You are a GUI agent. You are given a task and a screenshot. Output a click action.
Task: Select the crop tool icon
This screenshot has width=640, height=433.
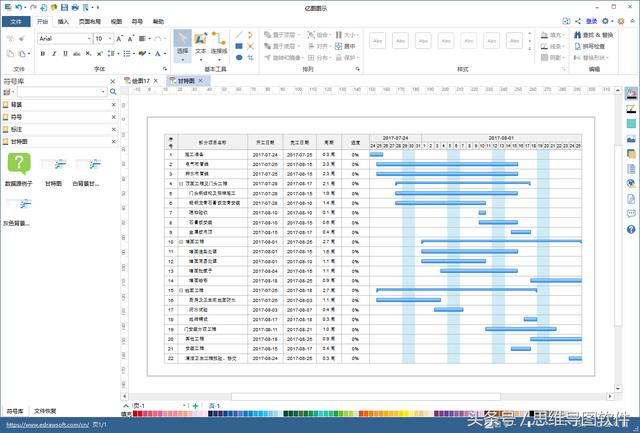point(251,58)
